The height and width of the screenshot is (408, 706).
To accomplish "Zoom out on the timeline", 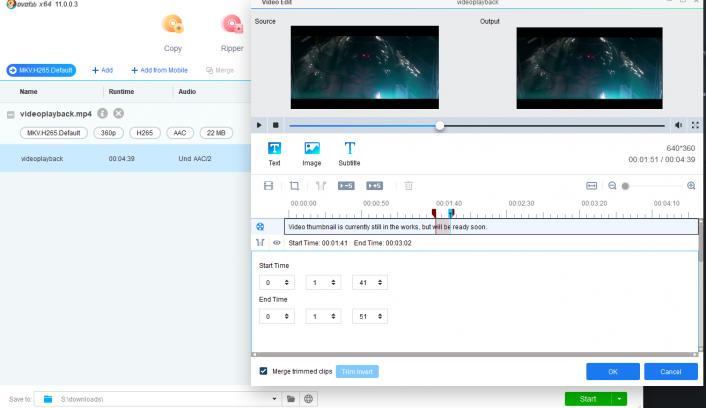I will pos(612,186).
